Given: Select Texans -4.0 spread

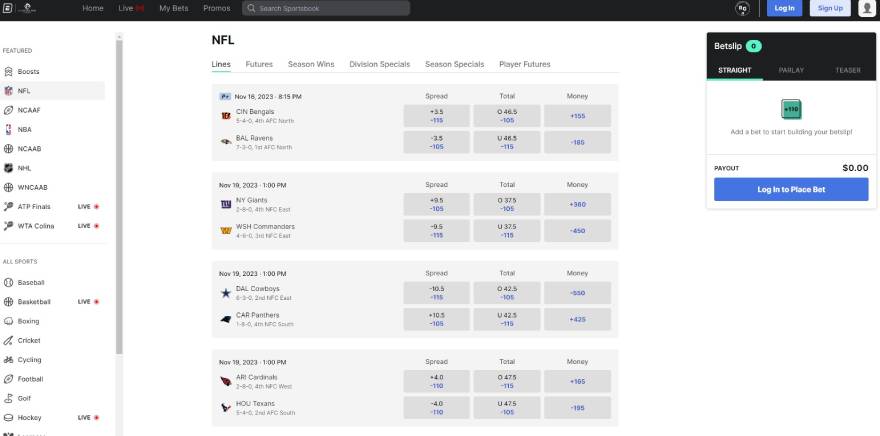Looking at the screenshot, I should (x=437, y=408).
